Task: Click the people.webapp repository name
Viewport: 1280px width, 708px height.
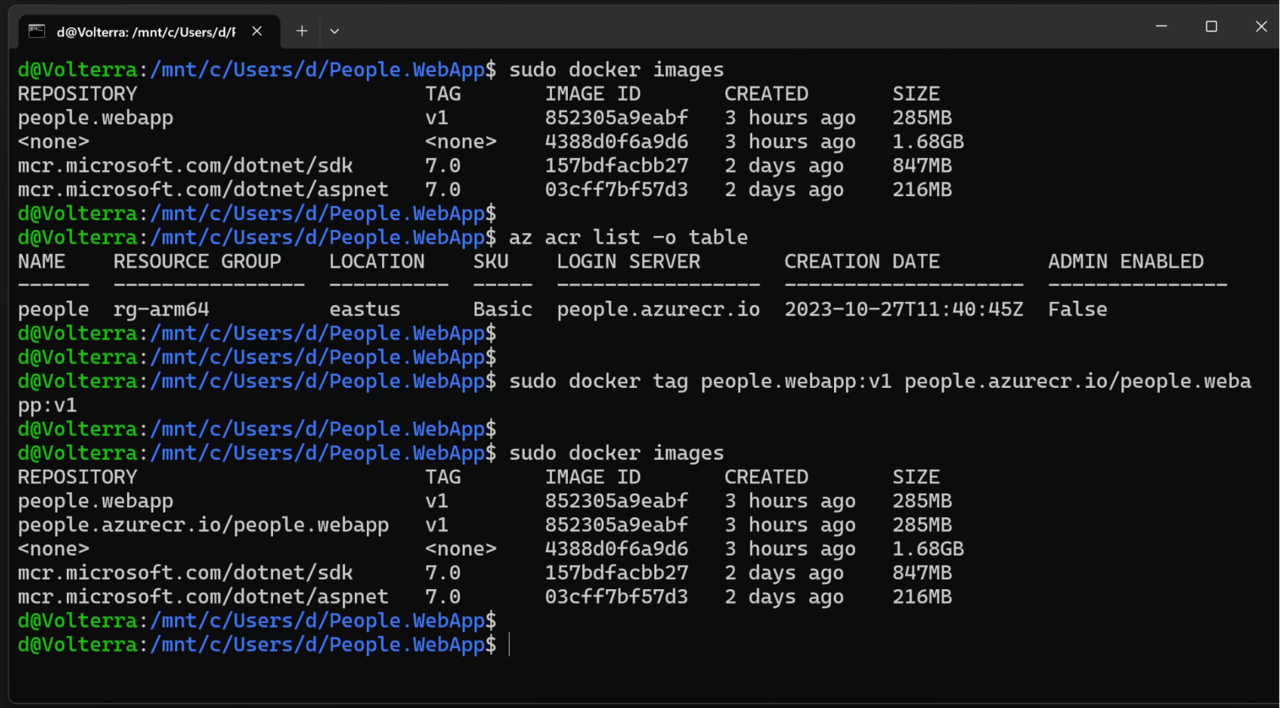Action: pos(95,117)
